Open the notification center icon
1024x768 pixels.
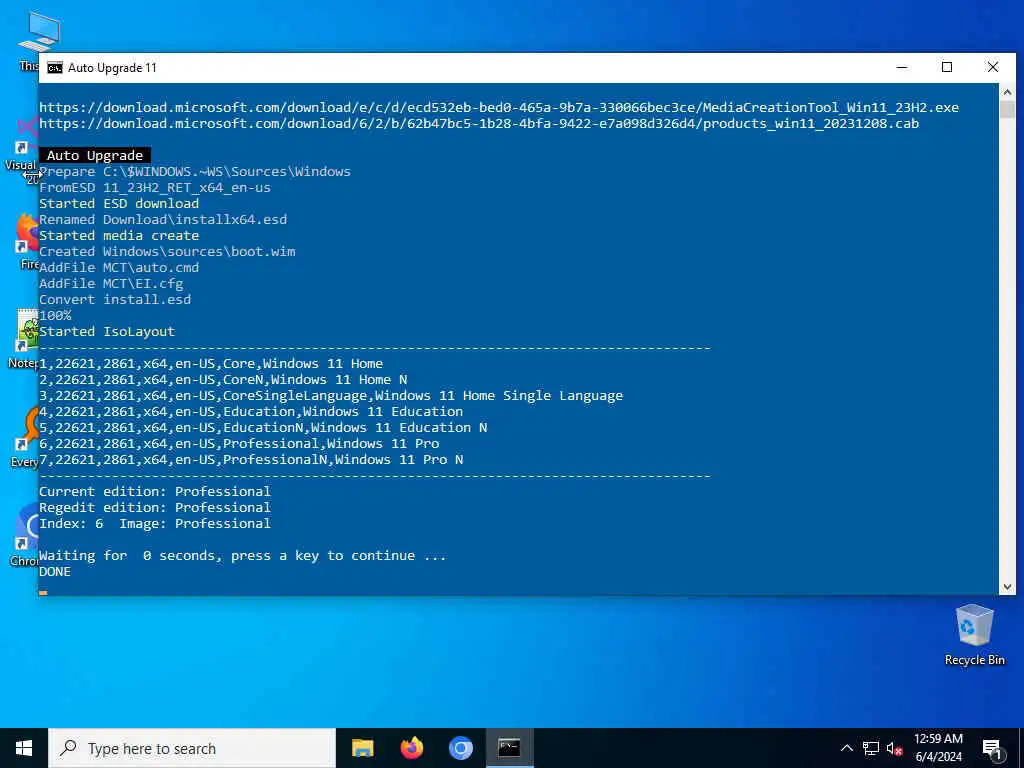(x=992, y=749)
